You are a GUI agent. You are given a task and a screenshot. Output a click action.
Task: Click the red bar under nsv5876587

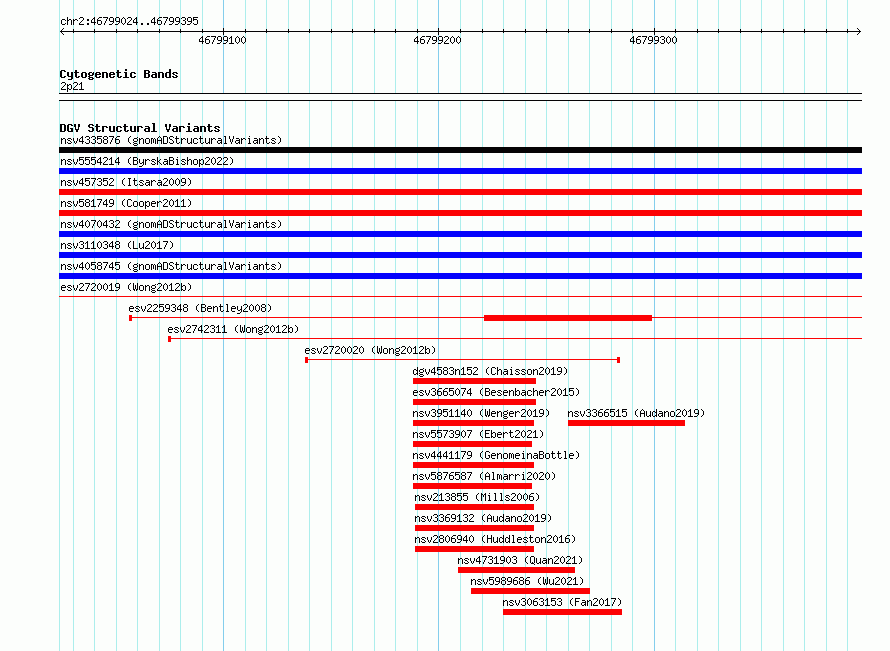pos(472,486)
